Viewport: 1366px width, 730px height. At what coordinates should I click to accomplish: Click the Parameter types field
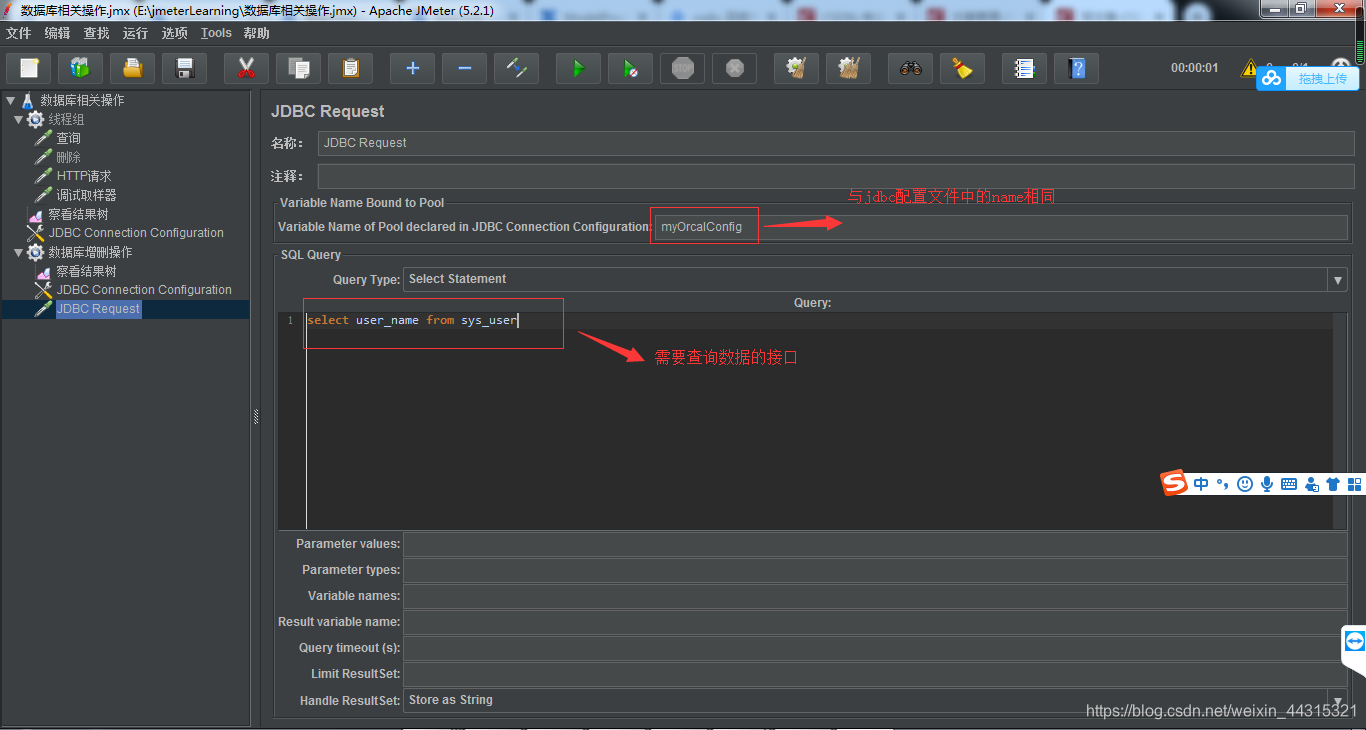(875, 570)
